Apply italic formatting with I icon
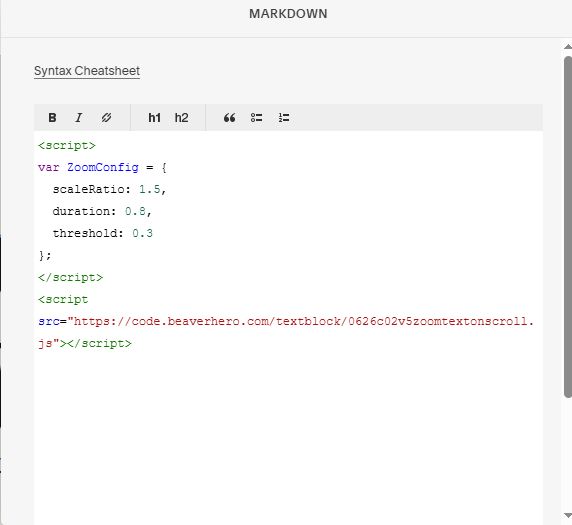The image size is (572, 525). coord(79,117)
